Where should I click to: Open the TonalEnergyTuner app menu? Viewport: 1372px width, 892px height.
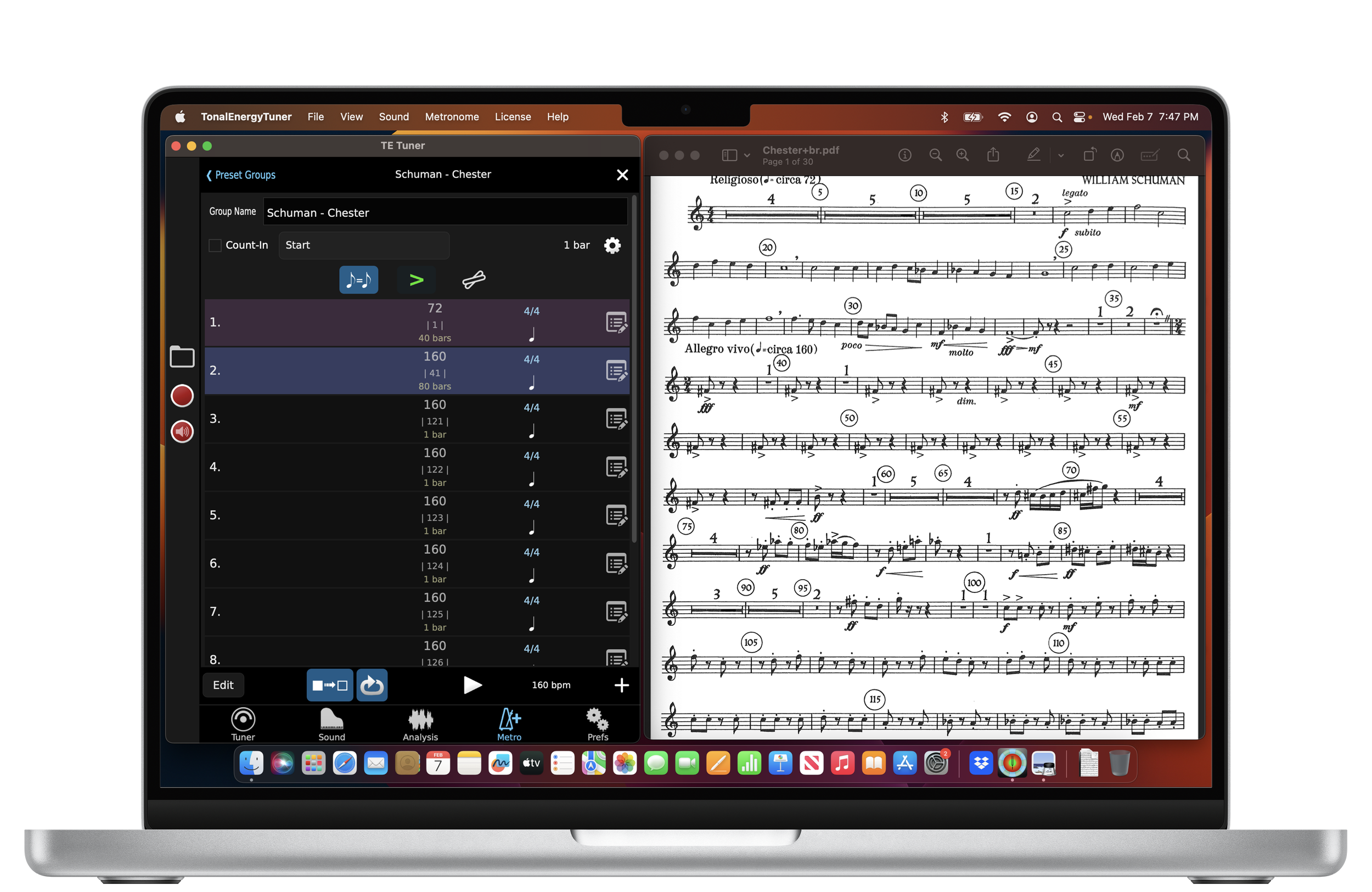click(x=246, y=117)
